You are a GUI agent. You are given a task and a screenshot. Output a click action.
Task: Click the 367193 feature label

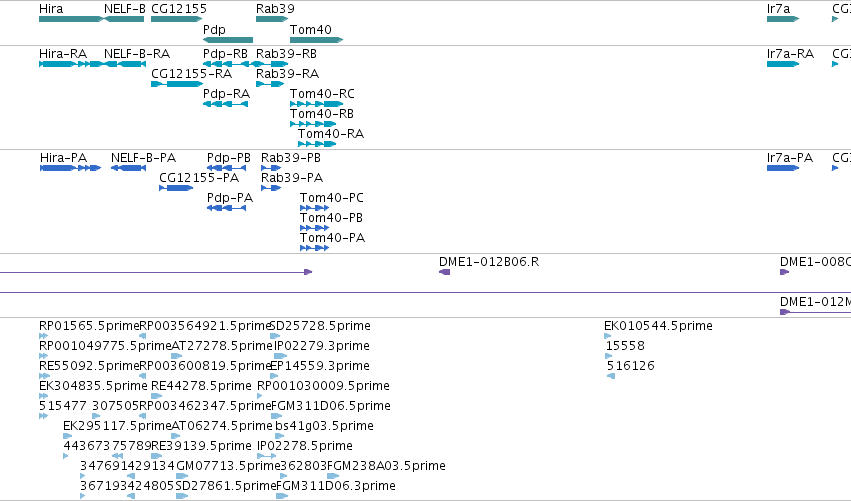[x=104, y=487]
